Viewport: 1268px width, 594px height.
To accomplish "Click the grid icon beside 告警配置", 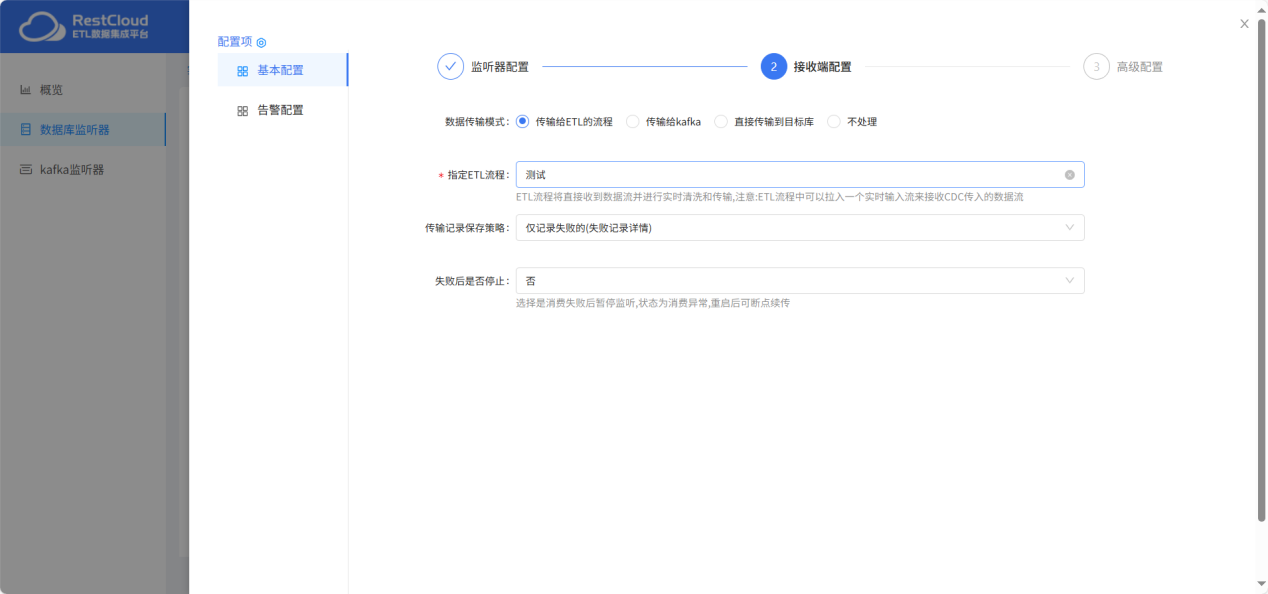I will [242, 111].
